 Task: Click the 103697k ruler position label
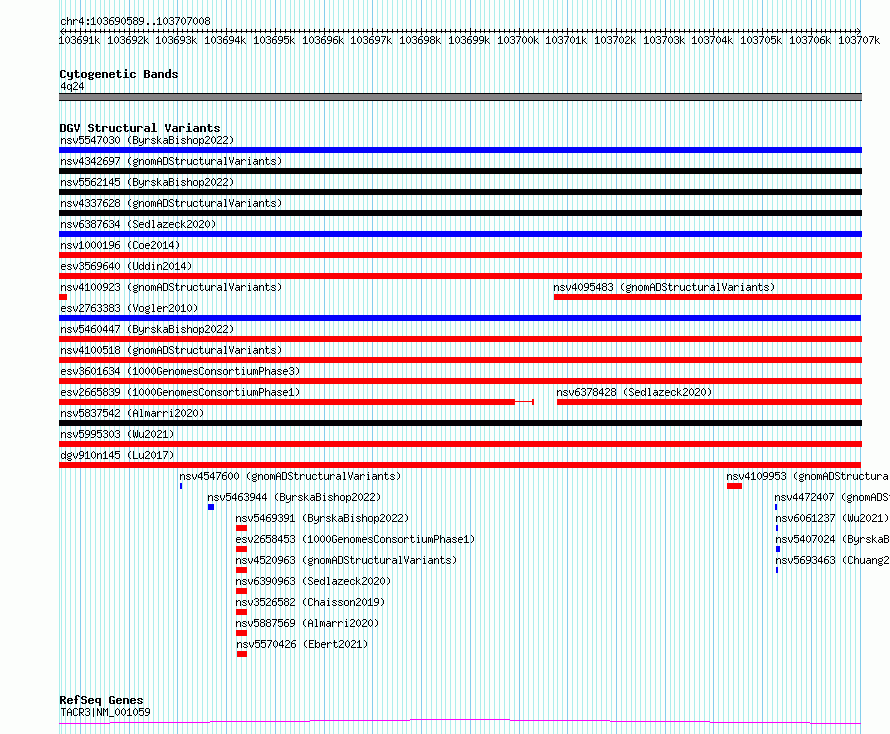pyautogui.click(x=371, y=40)
